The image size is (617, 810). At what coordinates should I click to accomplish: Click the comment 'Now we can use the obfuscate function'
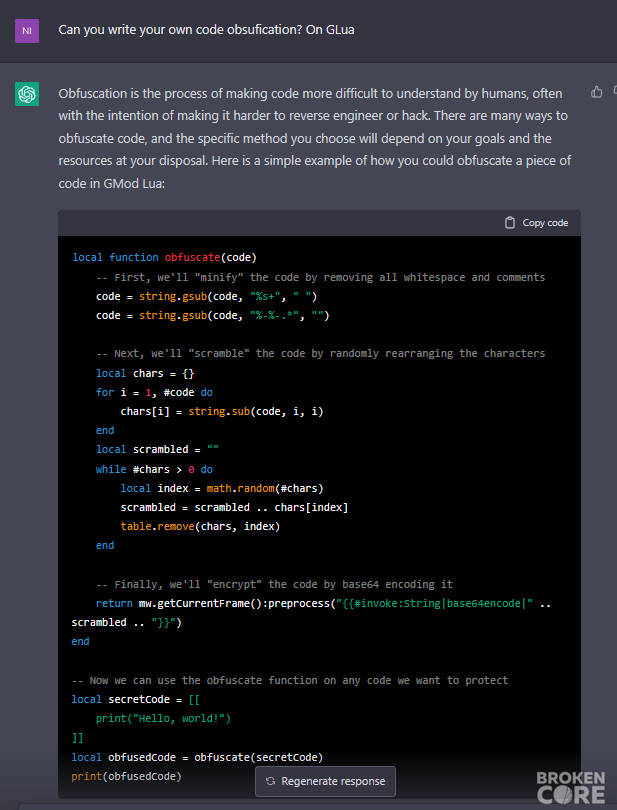(x=290, y=680)
